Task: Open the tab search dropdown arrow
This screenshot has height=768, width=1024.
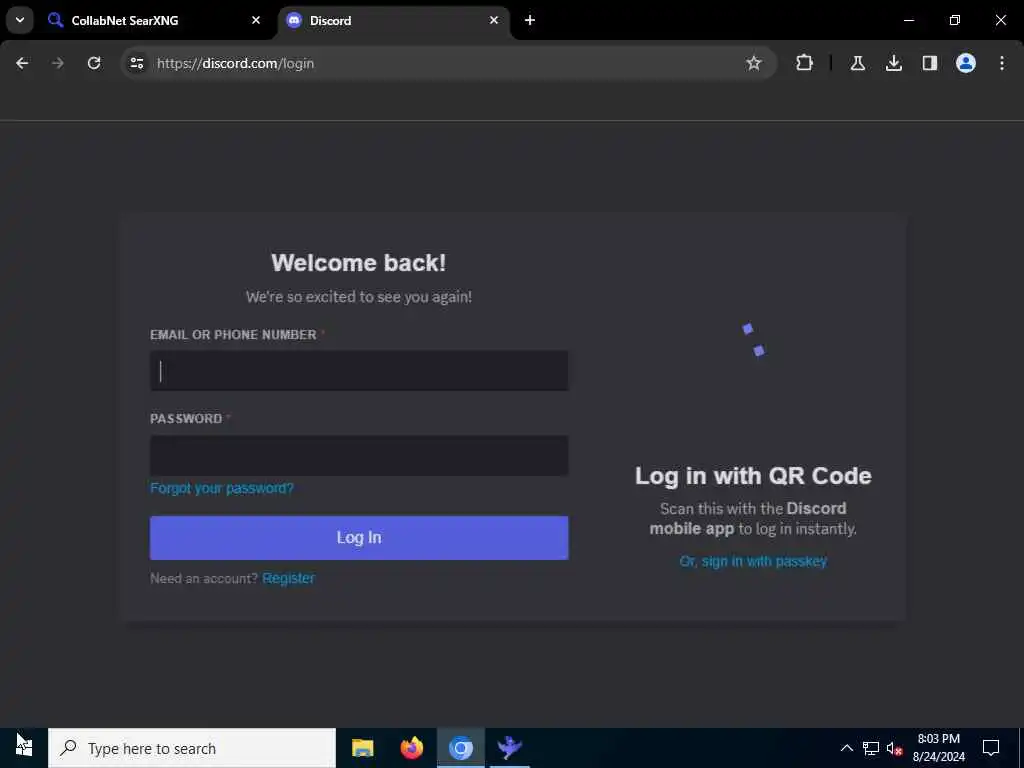Action: 20,20
